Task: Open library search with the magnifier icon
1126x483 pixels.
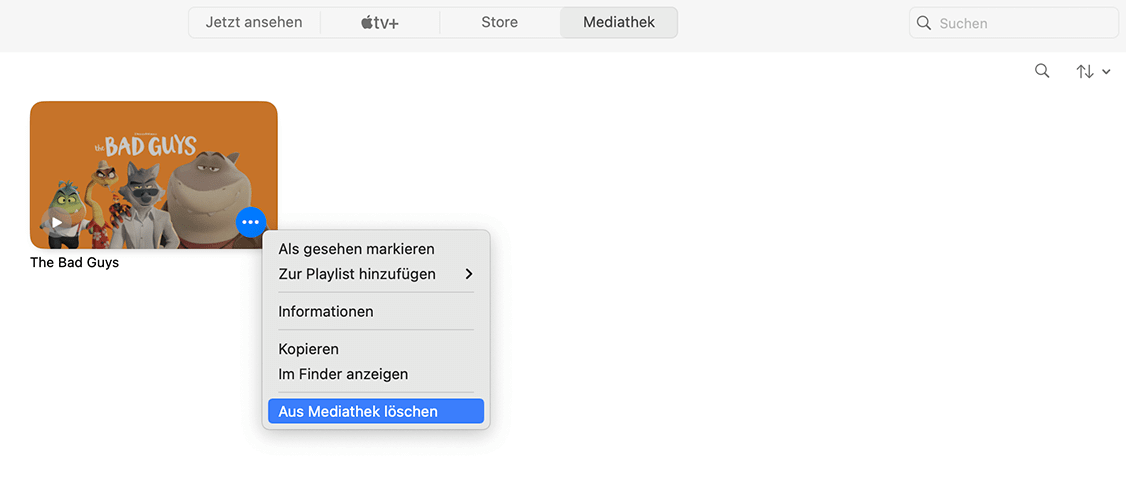Action: click(x=1042, y=71)
